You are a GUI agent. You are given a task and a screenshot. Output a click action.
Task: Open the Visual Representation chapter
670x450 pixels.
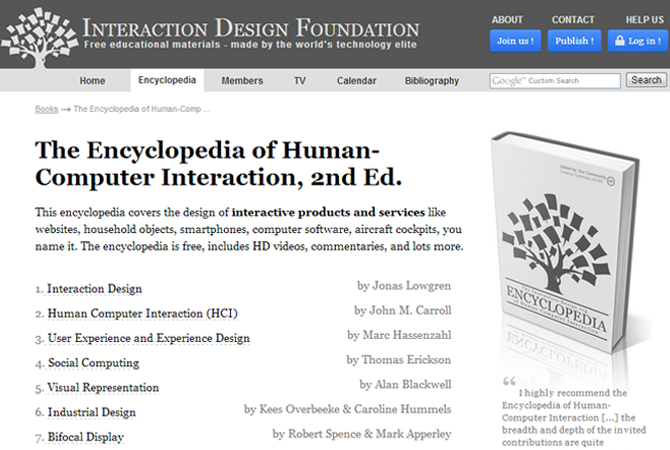click(x=103, y=388)
